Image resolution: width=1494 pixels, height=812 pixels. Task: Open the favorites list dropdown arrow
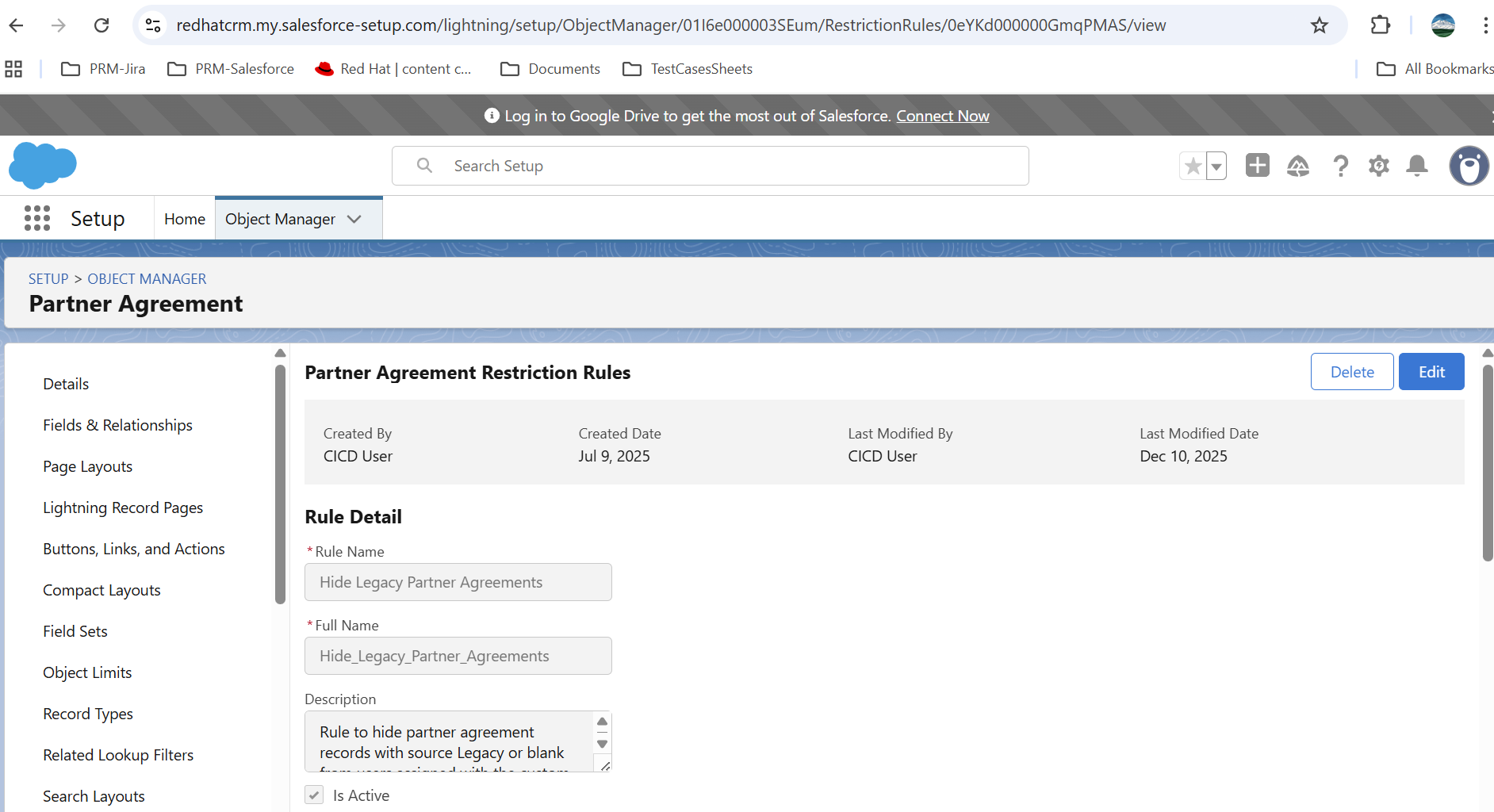click(1216, 167)
